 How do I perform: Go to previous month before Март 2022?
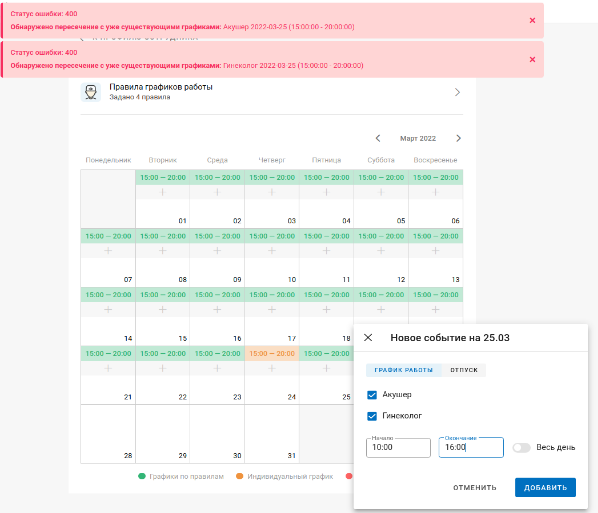(378, 138)
